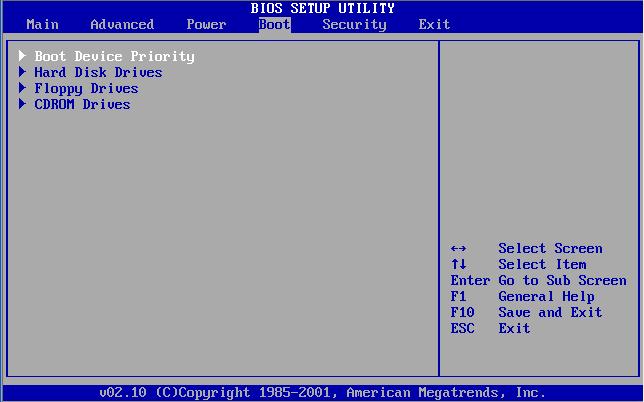Screen dimensions: 644x402
Task: Click the 'Select Screen' help text
Action: (550, 248)
